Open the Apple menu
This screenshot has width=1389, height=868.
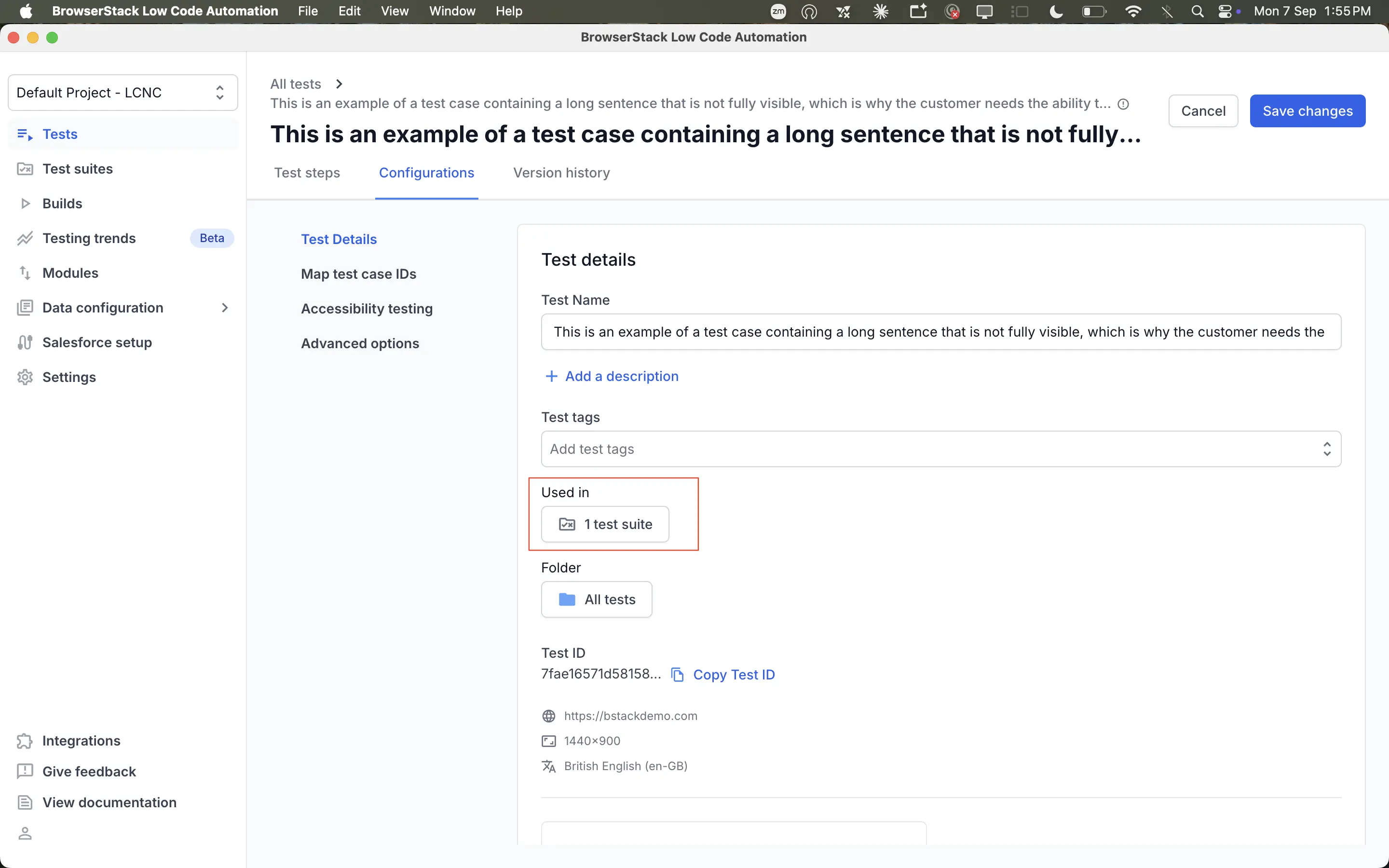(x=26, y=11)
